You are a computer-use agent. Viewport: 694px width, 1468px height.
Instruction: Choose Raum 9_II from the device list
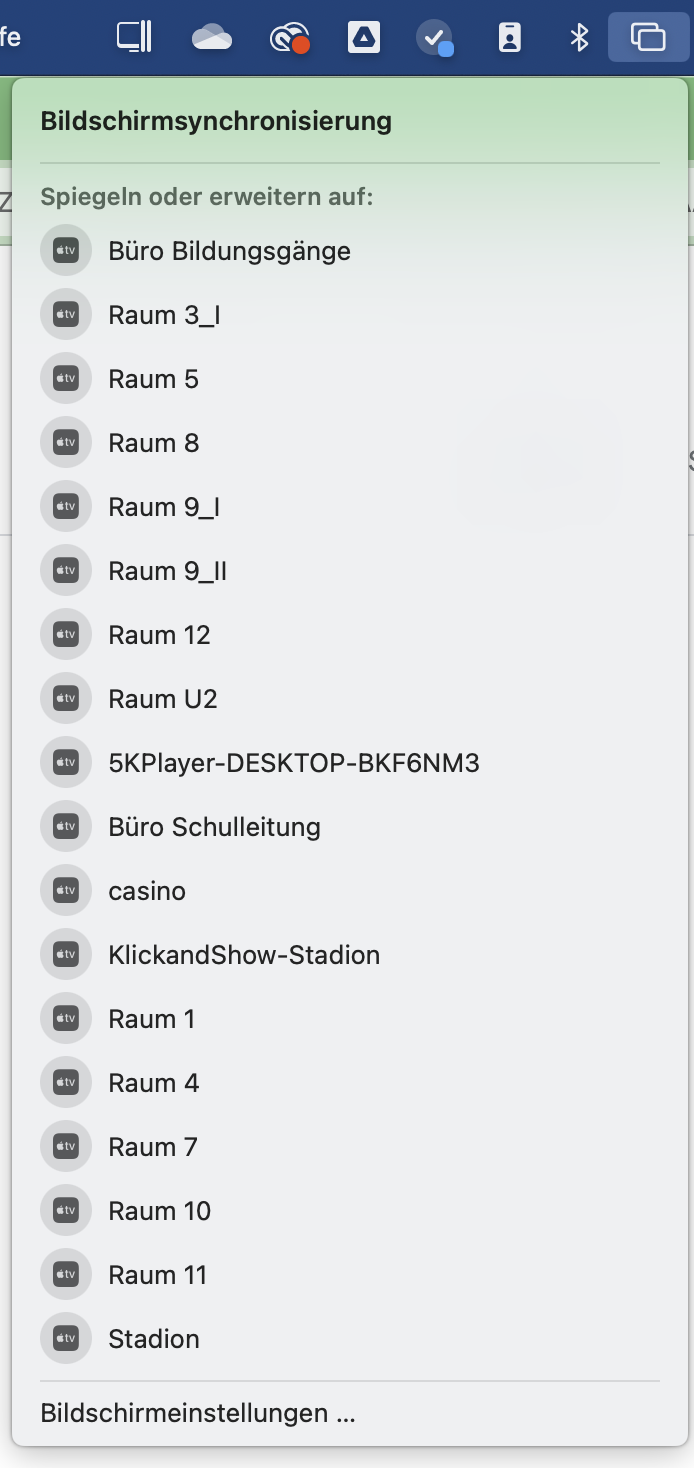[167, 571]
